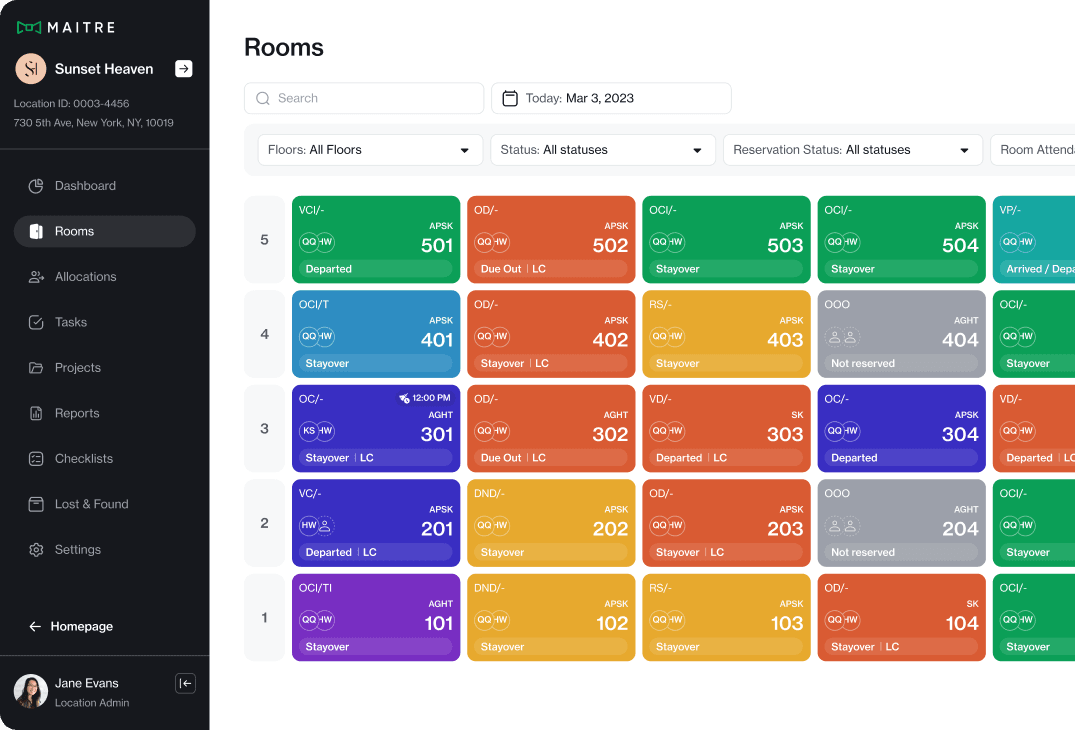Click the Lost & Found box icon
Viewport: 1075px width, 730px height.
(x=36, y=504)
